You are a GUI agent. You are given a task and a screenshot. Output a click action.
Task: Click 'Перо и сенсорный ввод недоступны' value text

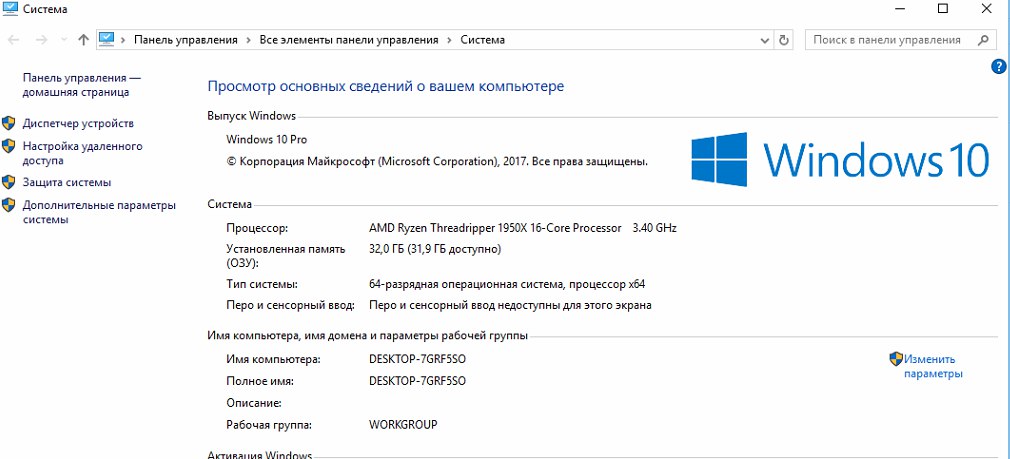tap(510, 305)
